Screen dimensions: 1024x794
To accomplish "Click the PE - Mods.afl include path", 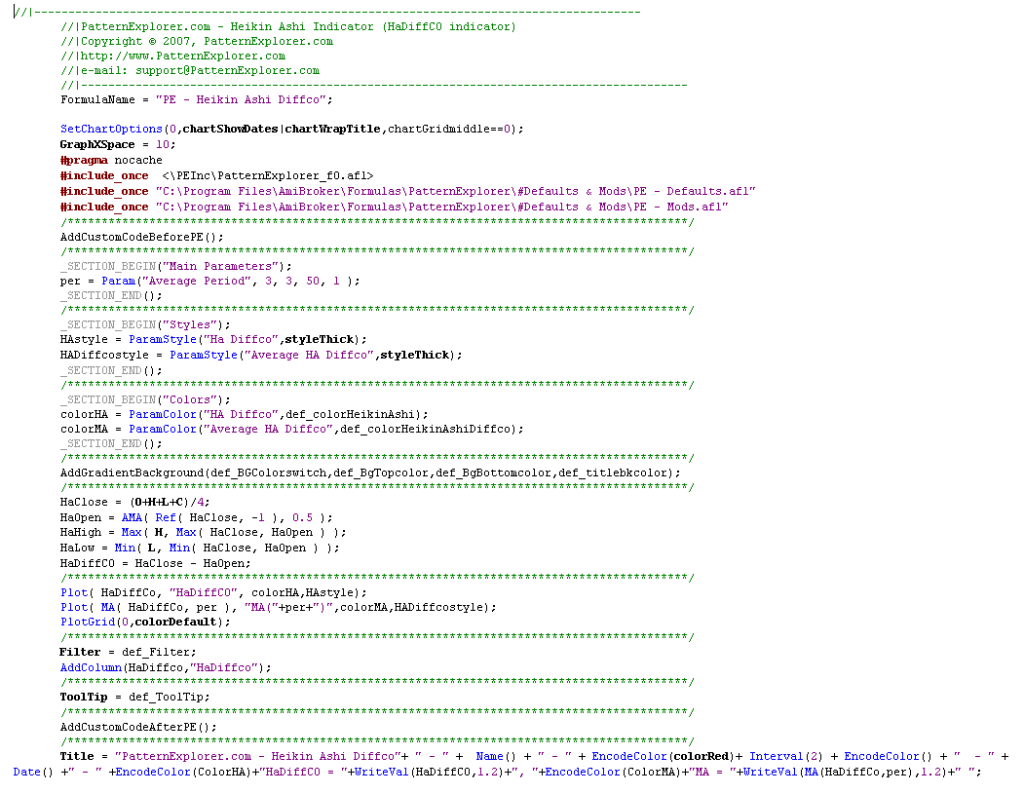I will coord(441,206).
